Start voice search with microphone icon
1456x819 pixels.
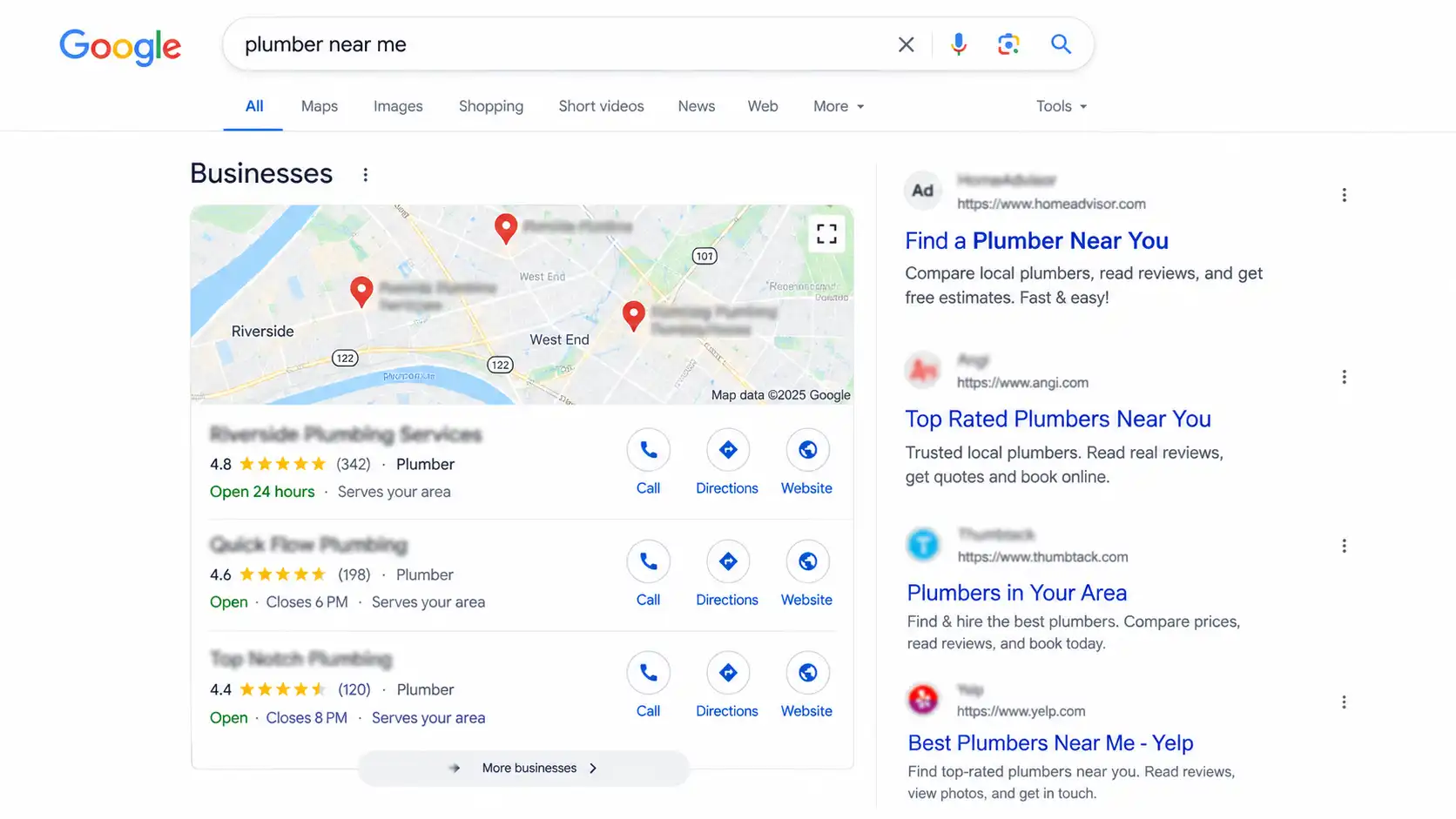pyautogui.click(x=959, y=44)
